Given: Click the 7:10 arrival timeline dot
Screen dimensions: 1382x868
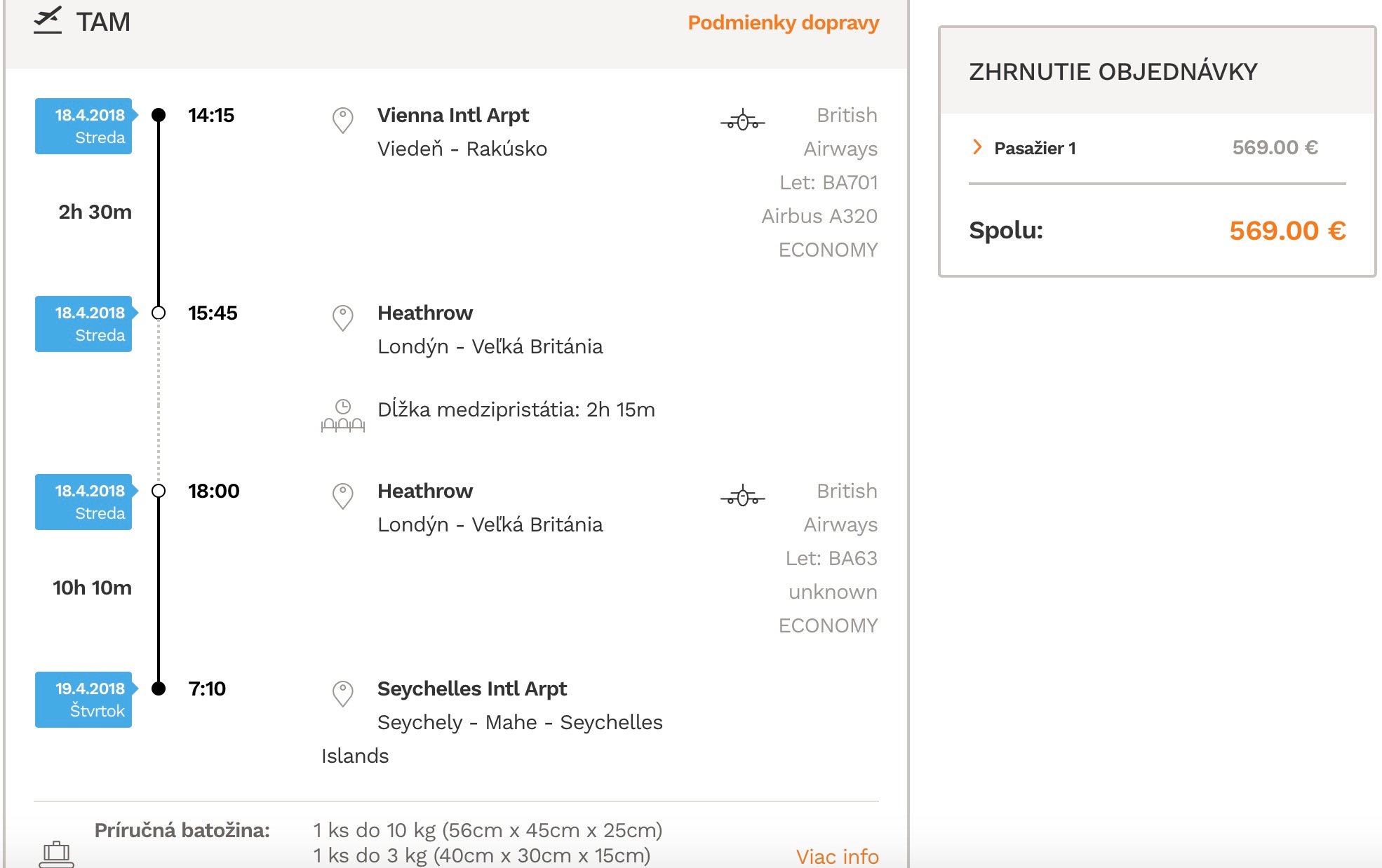Looking at the screenshot, I should tap(159, 689).
